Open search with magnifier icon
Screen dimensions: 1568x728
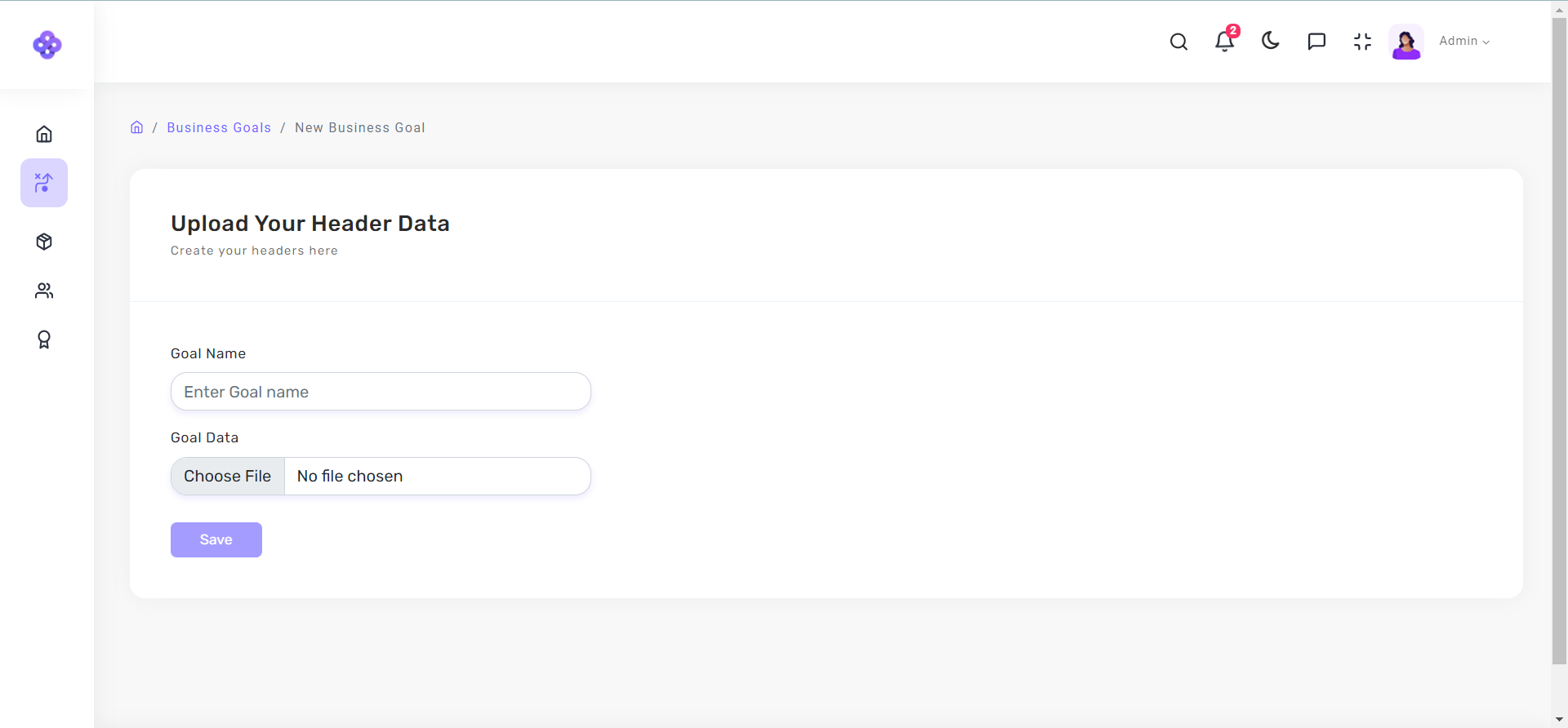1178,42
